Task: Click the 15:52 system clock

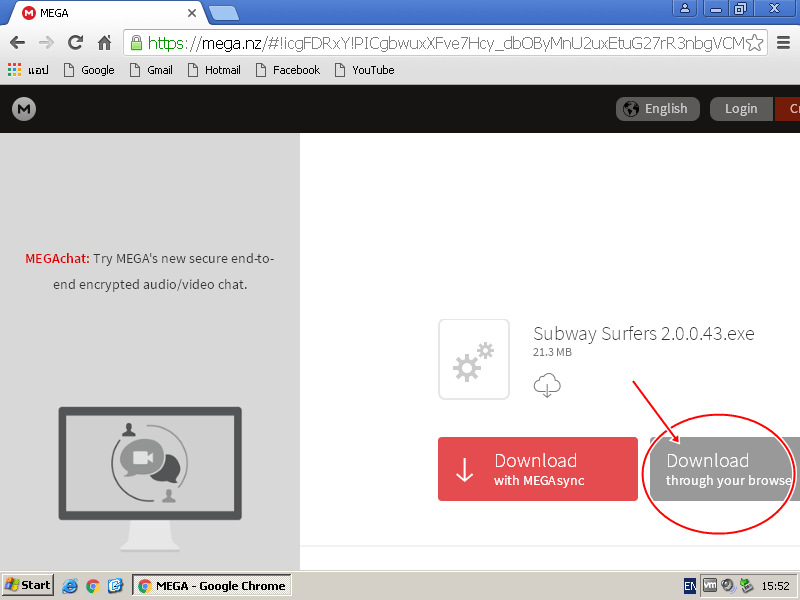Action: click(776, 586)
